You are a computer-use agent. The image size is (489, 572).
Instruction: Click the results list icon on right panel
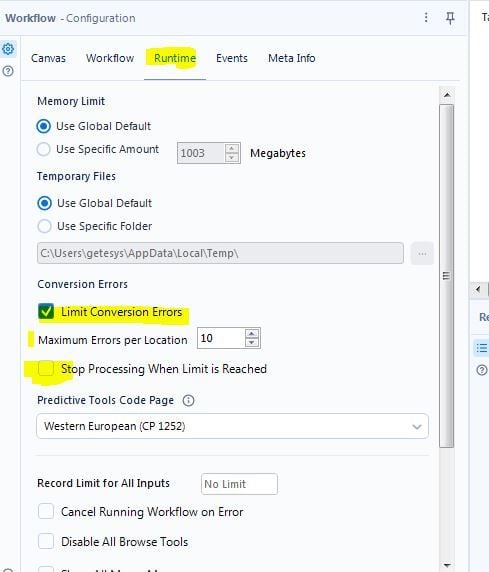pos(482,348)
